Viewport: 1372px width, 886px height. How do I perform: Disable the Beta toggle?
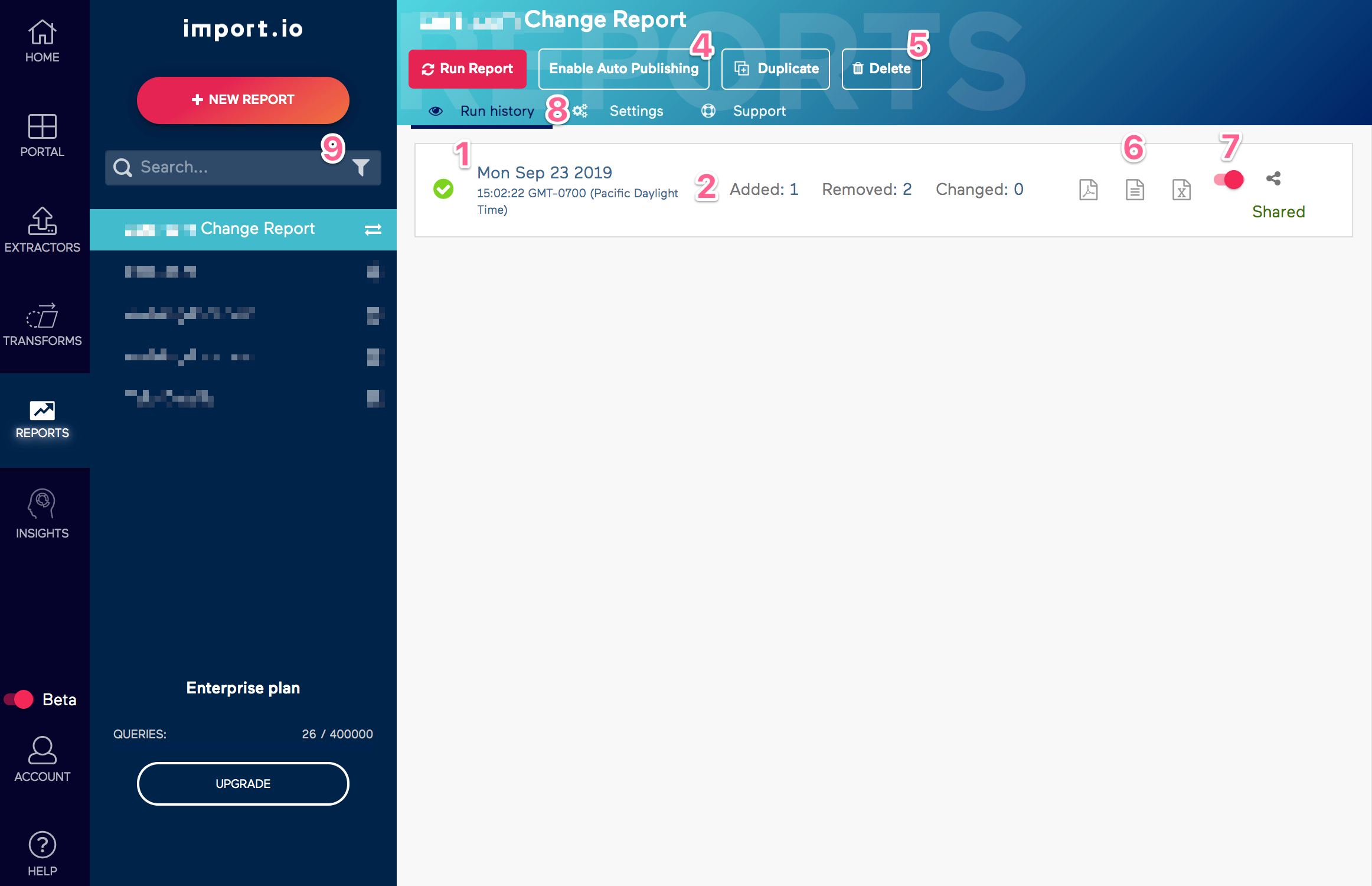point(20,699)
